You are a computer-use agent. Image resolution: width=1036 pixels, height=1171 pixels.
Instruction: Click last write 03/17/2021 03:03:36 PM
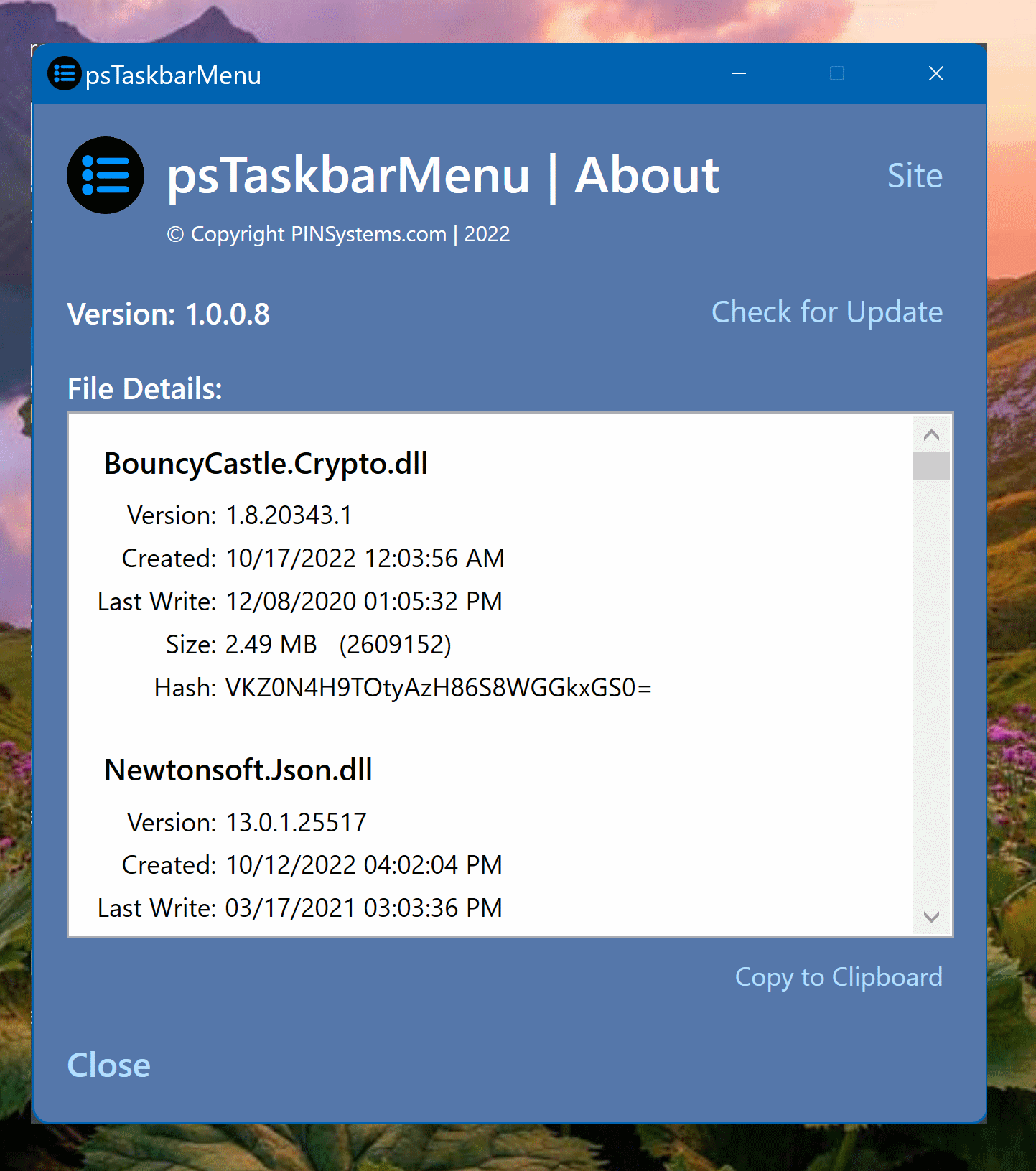363,908
